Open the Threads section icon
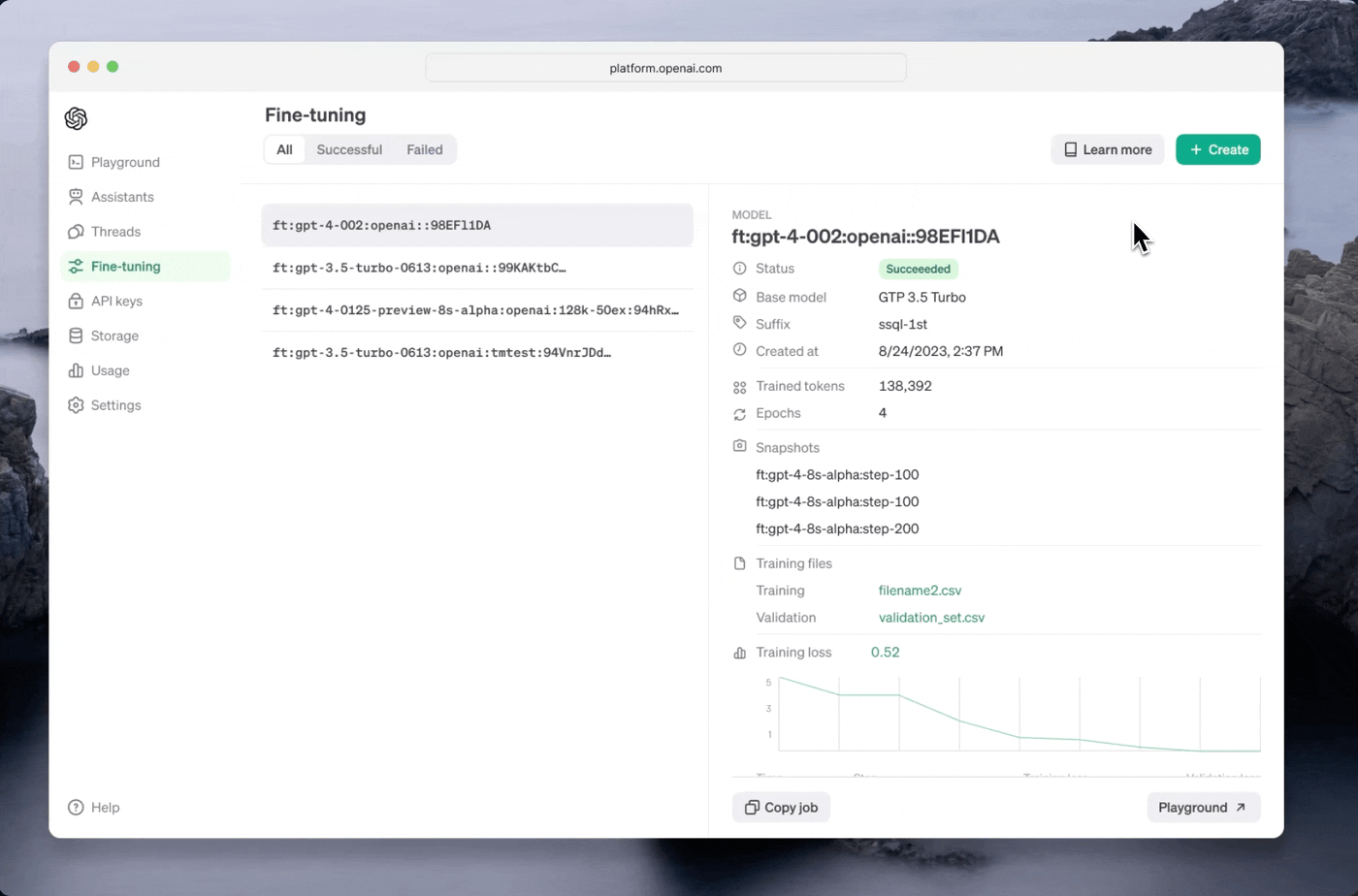This screenshot has width=1358, height=896. (76, 232)
